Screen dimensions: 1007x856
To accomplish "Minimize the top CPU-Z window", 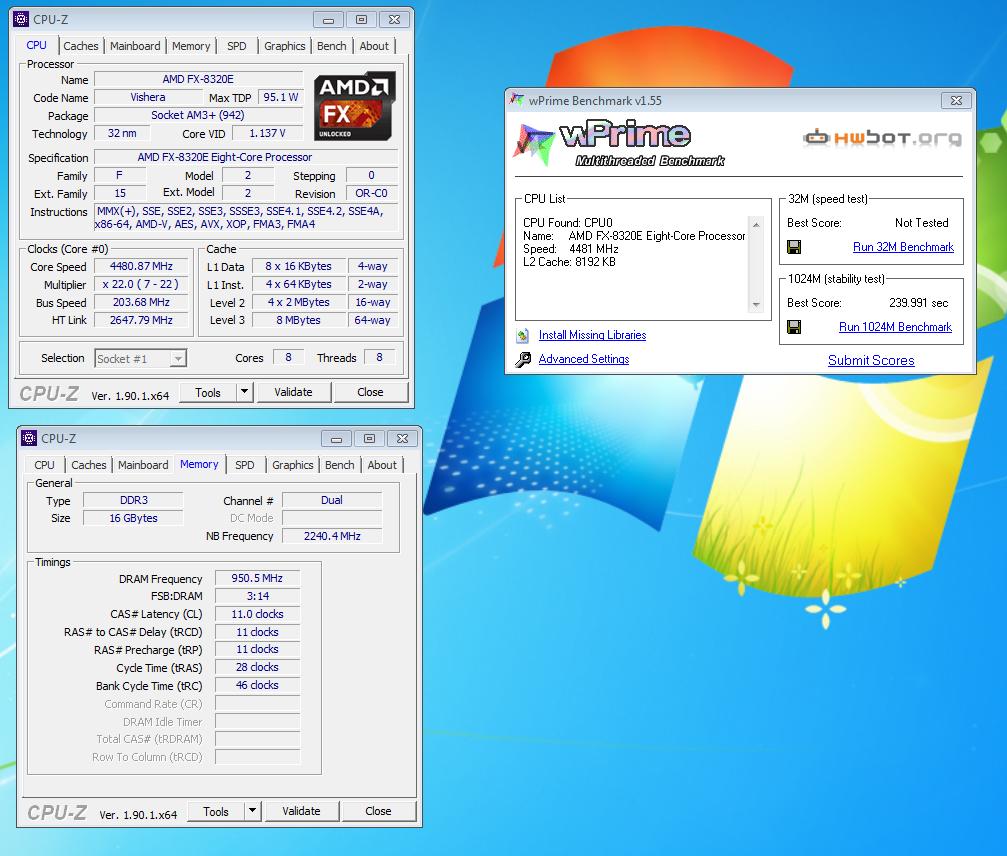I will click(x=328, y=20).
